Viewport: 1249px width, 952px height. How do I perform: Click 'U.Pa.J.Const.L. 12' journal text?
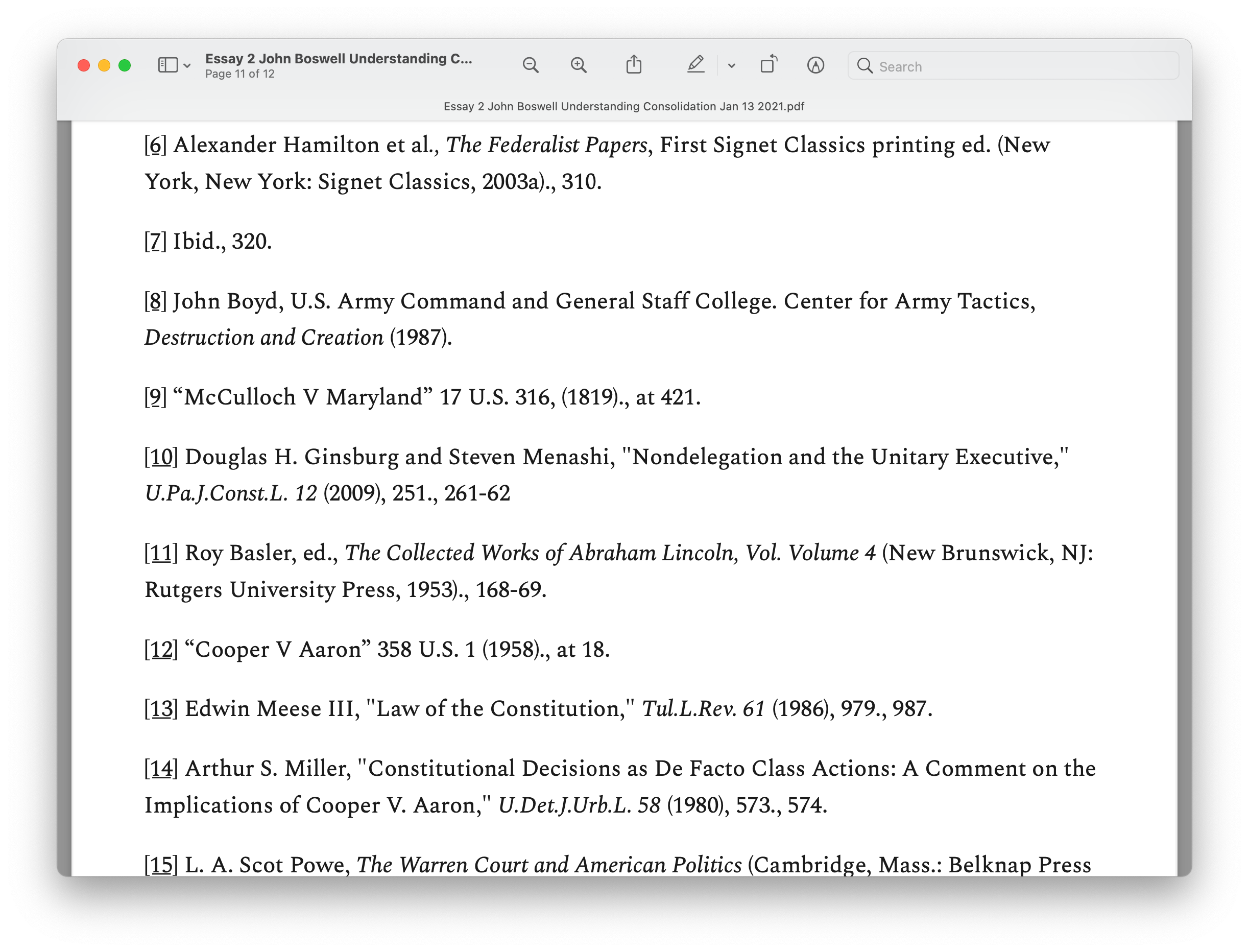tap(231, 494)
